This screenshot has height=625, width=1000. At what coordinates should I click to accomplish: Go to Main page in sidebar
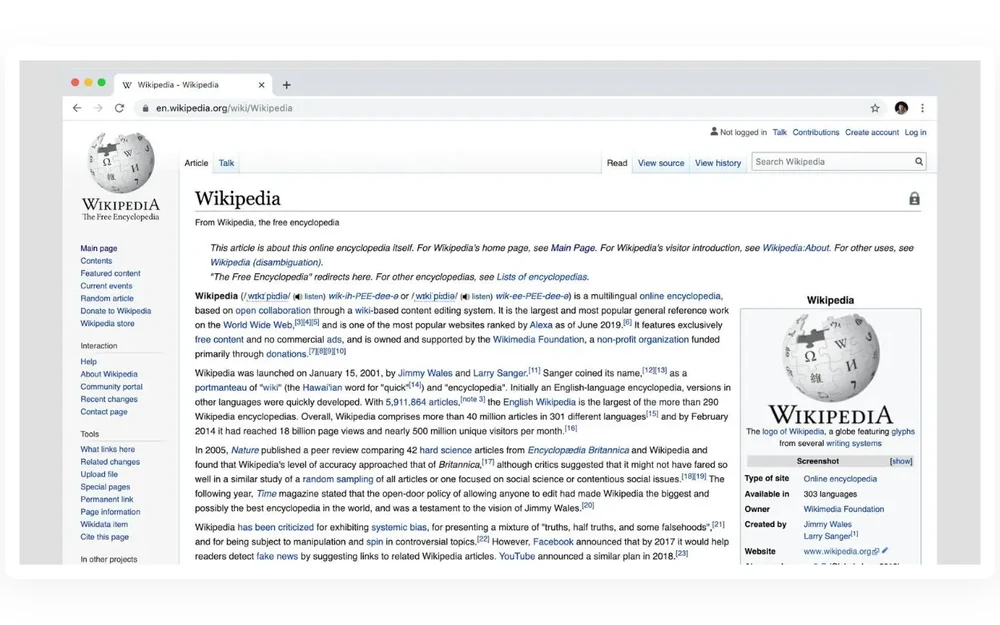pyautogui.click(x=99, y=249)
